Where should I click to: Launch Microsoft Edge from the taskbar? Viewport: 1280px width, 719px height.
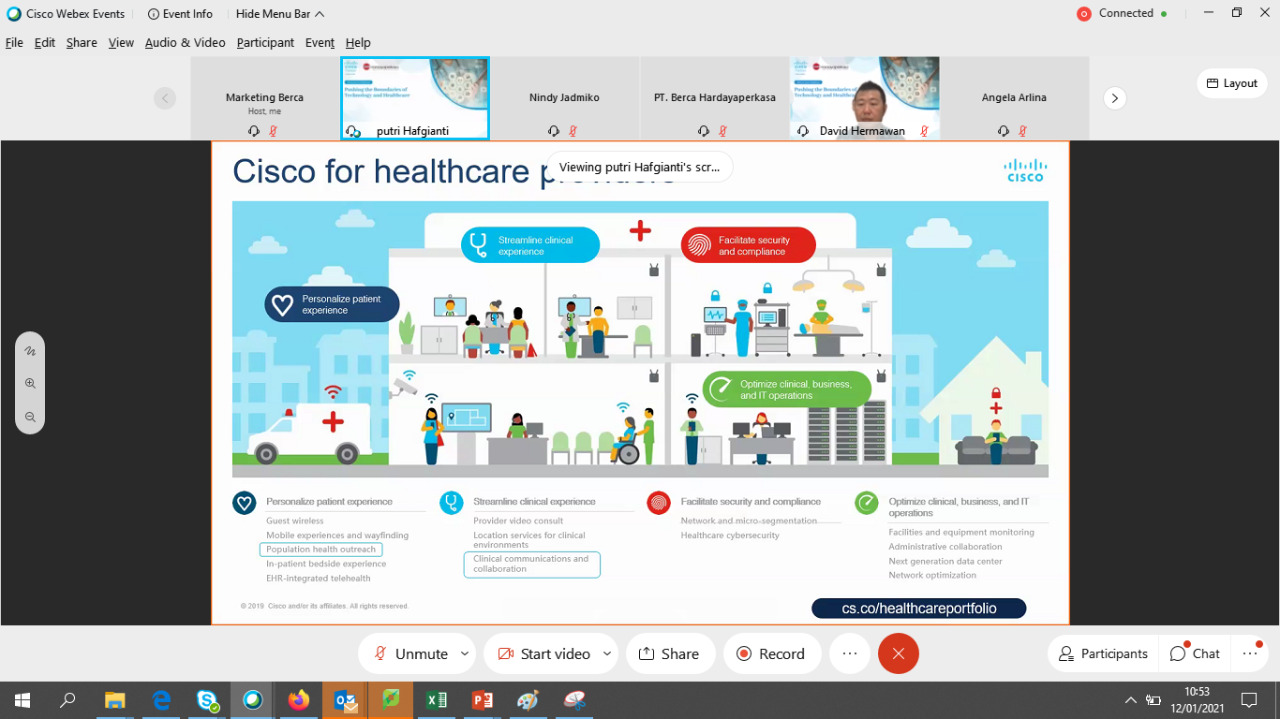click(x=161, y=700)
